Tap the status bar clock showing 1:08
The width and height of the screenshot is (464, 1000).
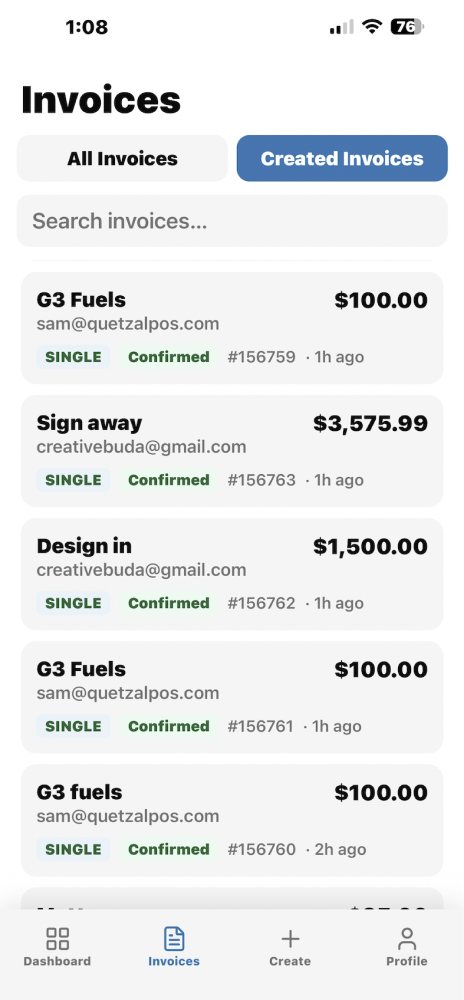coord(87,27)
